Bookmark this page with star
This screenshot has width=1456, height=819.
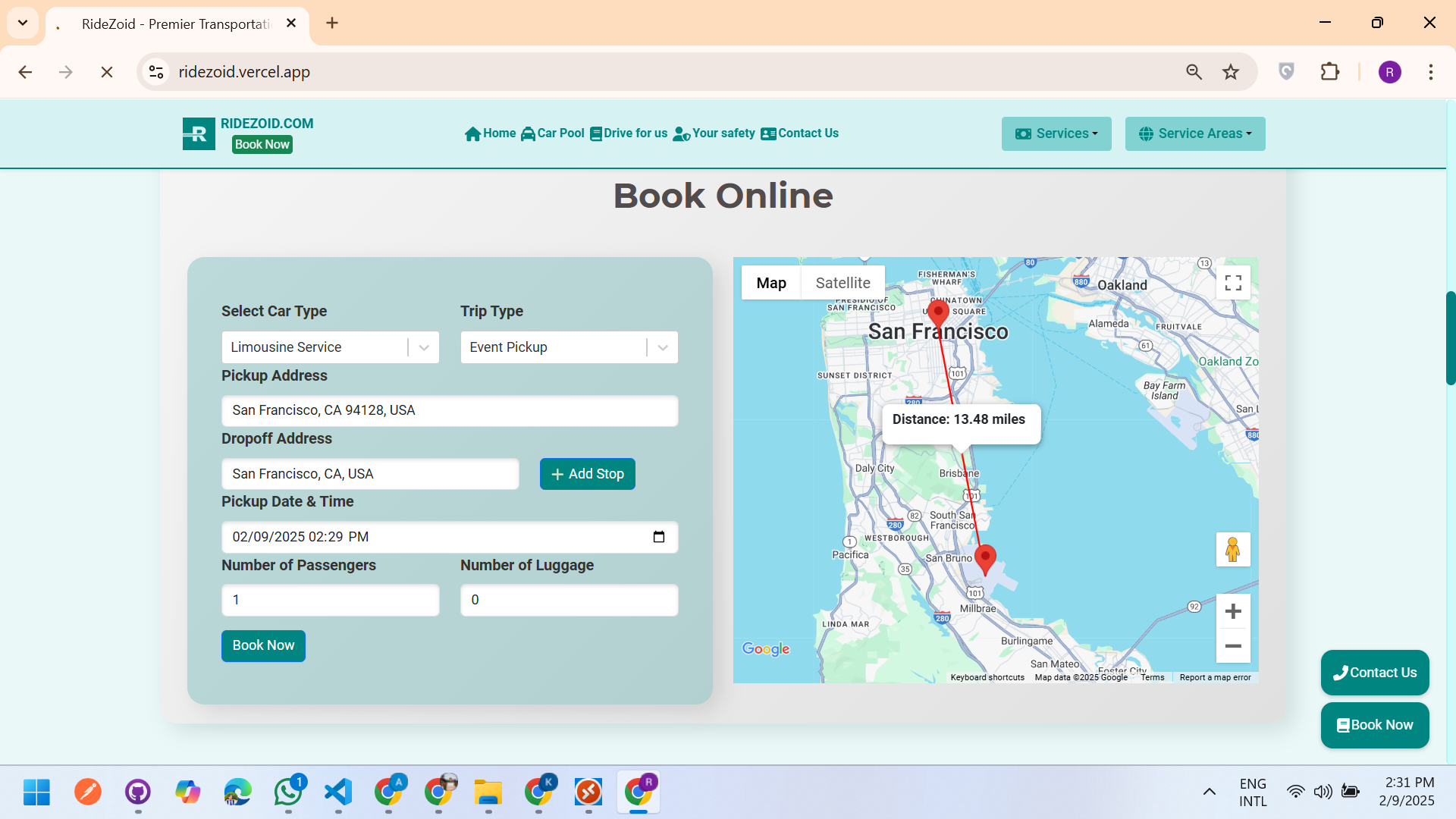tap(1231, 72)
